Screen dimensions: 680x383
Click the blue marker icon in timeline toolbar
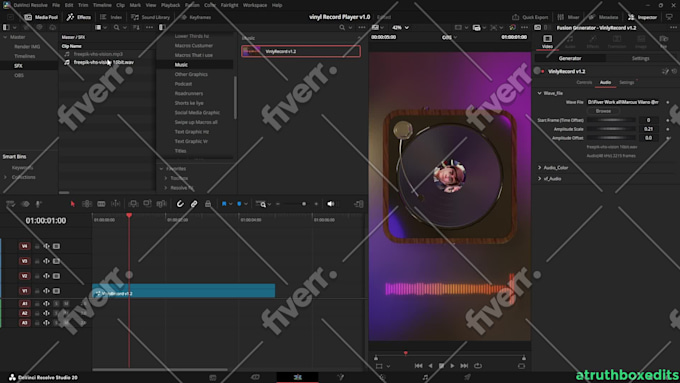239,204
